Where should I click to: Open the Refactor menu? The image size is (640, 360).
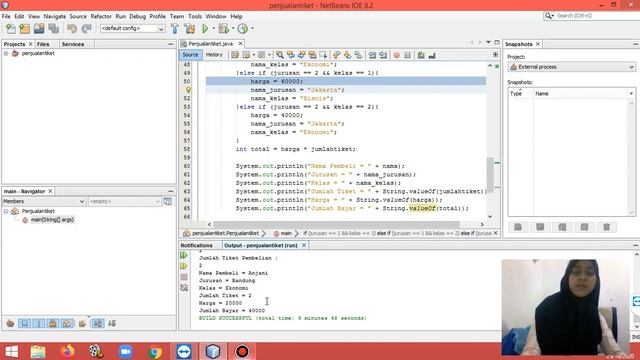coord(101,16)
